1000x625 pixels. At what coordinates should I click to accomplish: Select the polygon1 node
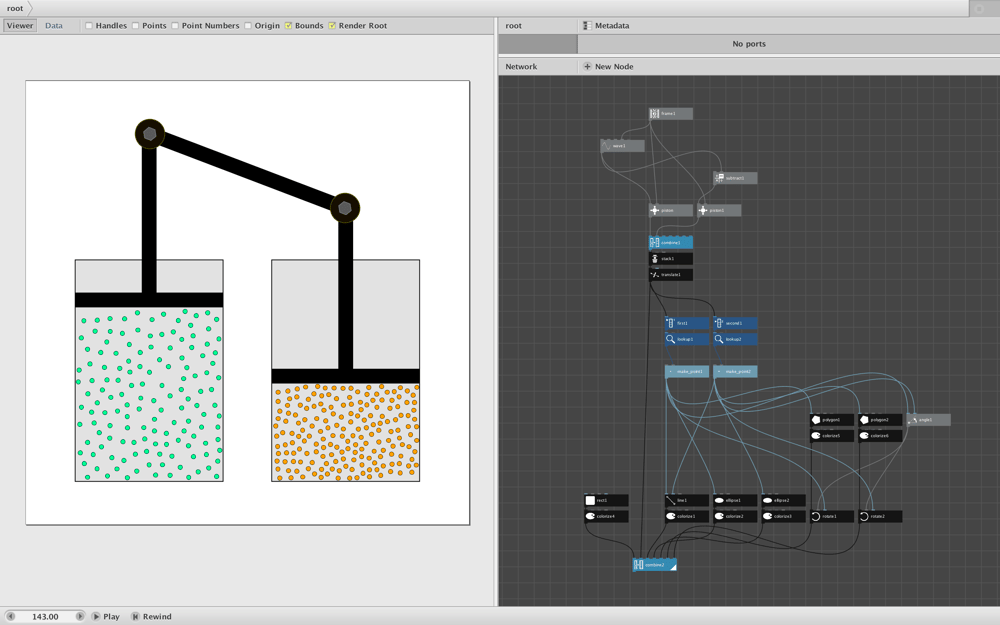point(832,420)
